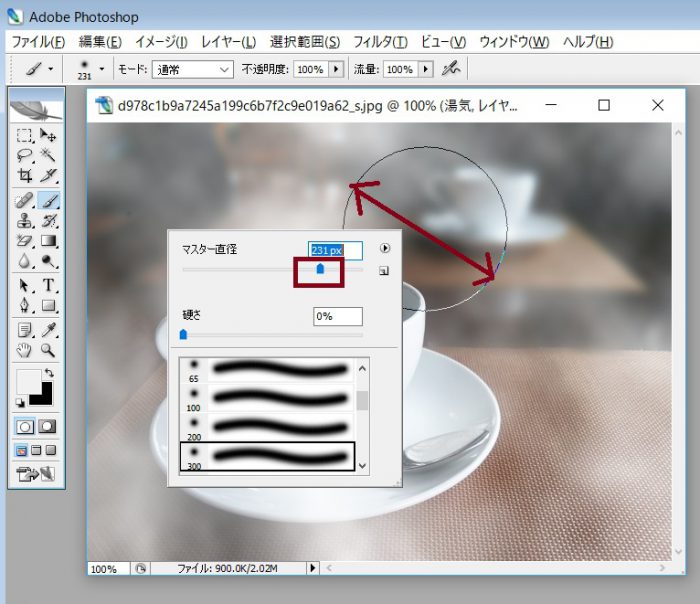Switch to full screen mode
Screen dimensions: 700x604
[50, 450]
